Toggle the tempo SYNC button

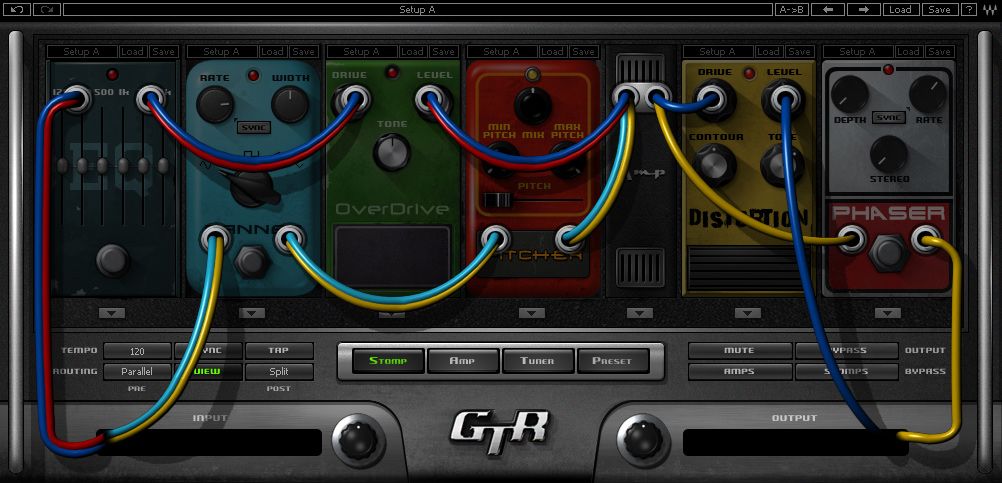pyautogui.click(x=208, y=351)
